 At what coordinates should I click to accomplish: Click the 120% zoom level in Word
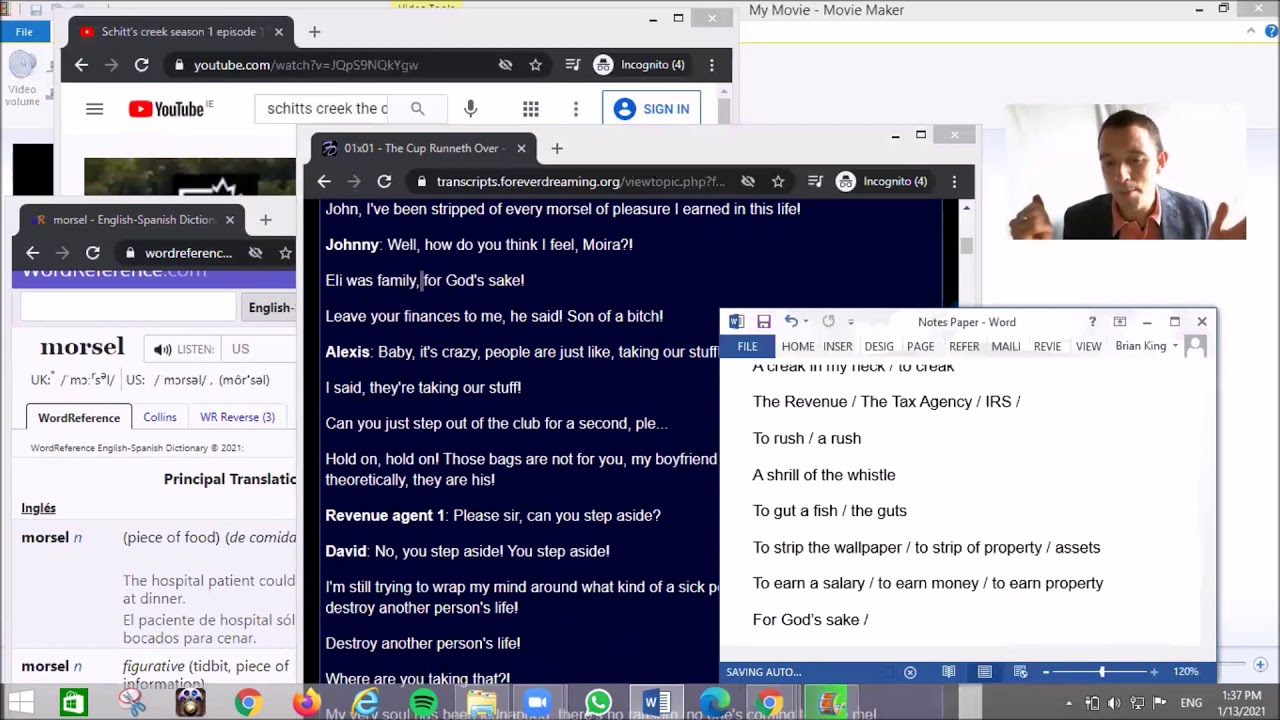click(x=1186, y=672)
